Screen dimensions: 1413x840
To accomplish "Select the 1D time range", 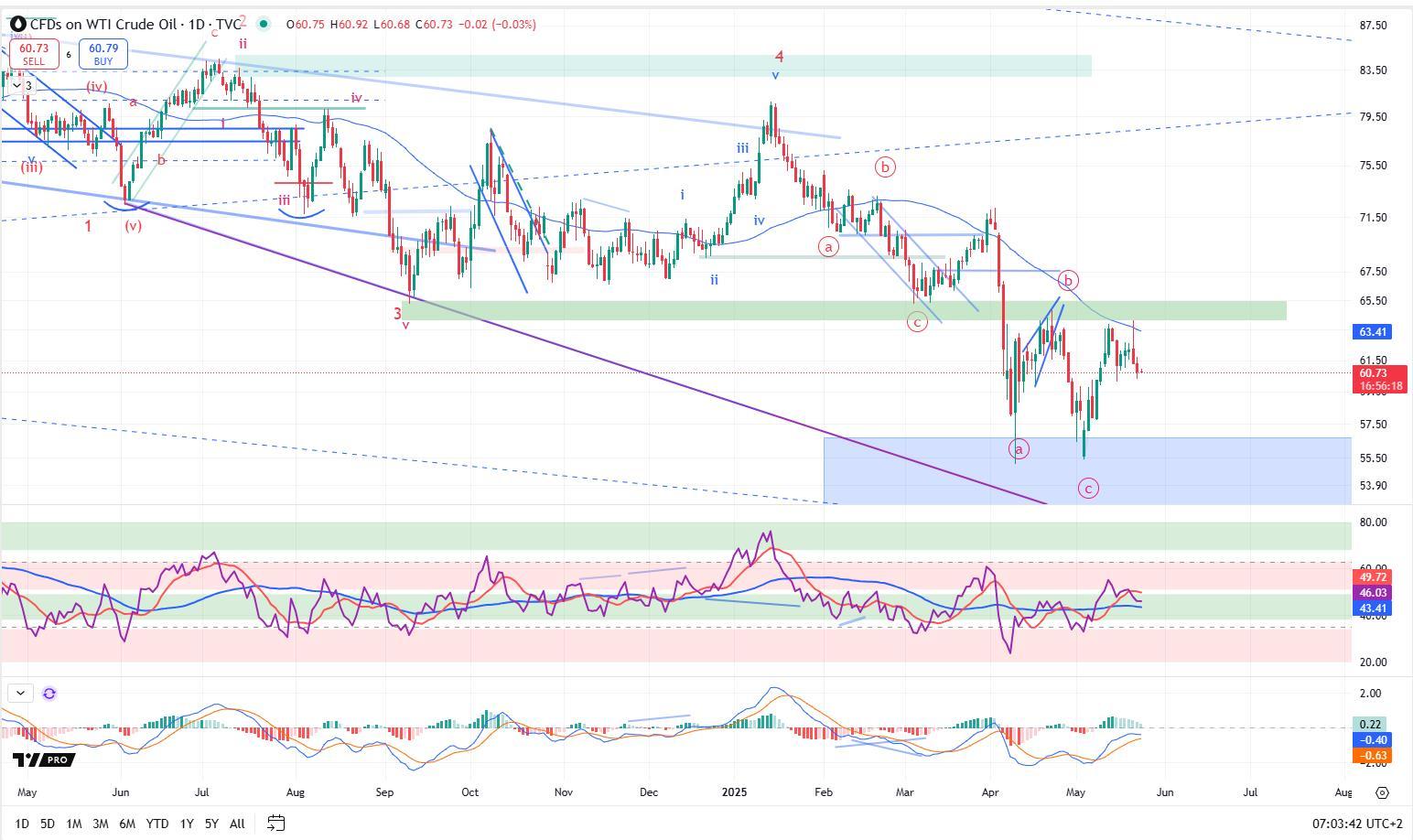I will [x=21, y=824].
